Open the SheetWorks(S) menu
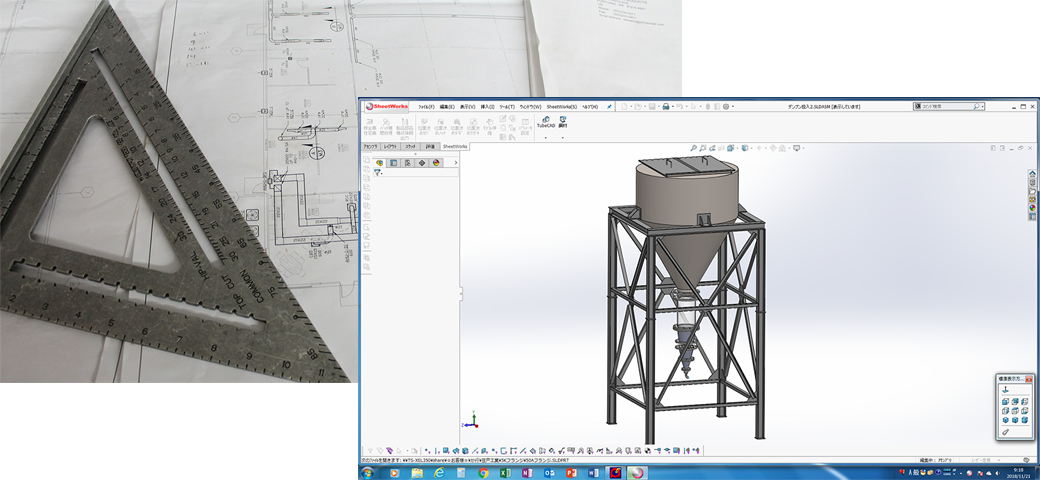Viewport: 1040px width, 480px height. [563, 106]
